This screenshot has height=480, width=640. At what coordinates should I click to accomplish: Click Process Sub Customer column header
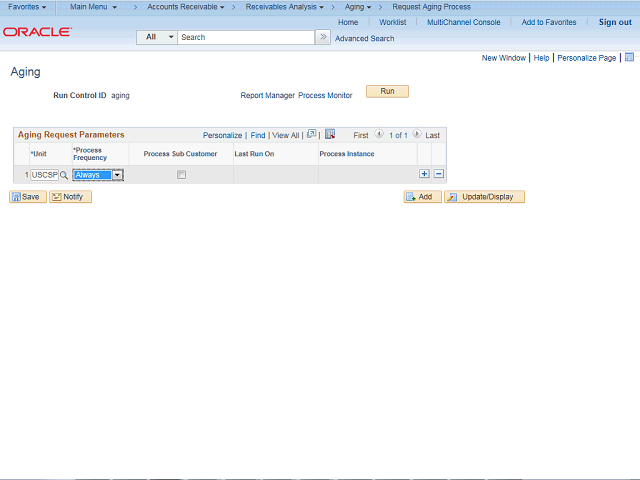coord(180,154)
